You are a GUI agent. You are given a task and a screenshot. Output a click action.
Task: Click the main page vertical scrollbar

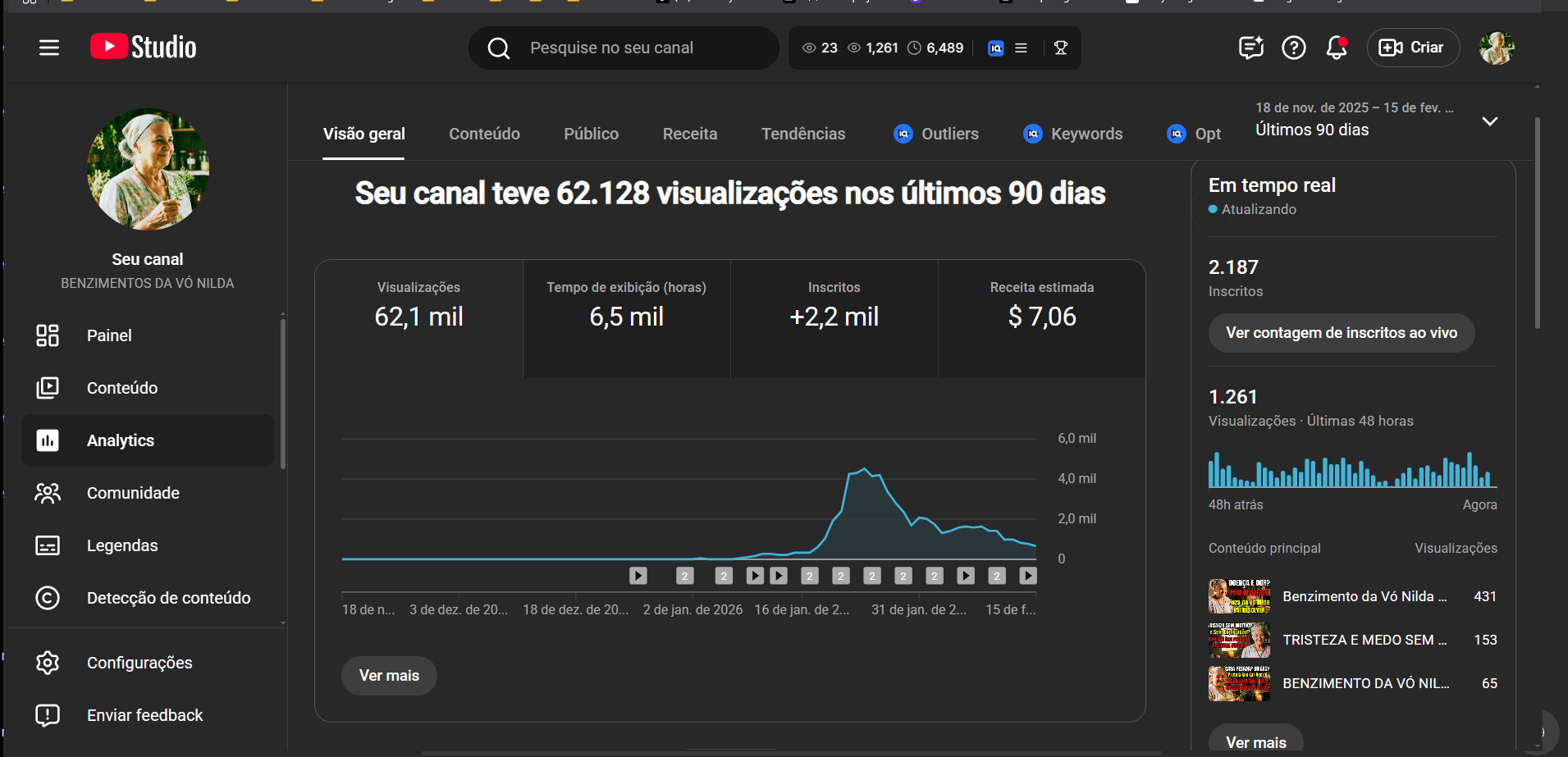click(1537, 223)
